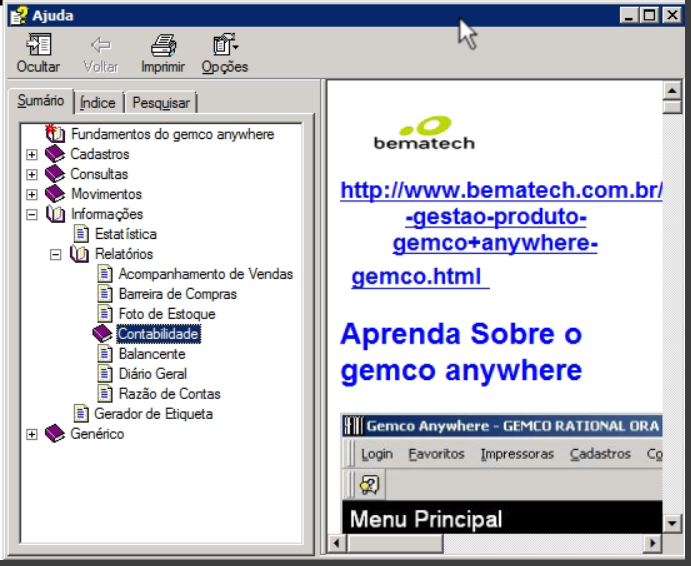Switch to the Sumário tab
The width and height of the screenshot is (691, 566).
tap(41, 101)
